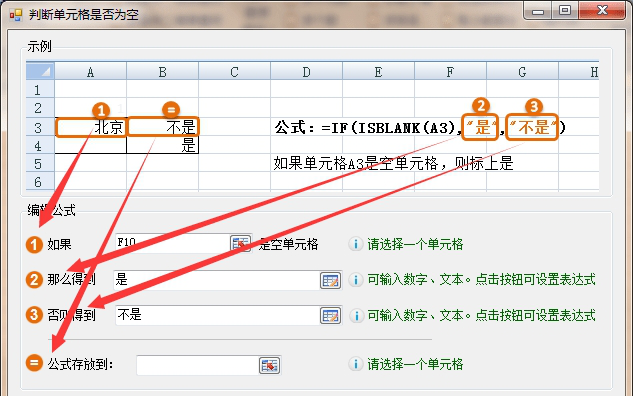Click the 请选择一个单元格 hint next to 如果
This screenshot has width=633, height=411.
click(415, 244)
